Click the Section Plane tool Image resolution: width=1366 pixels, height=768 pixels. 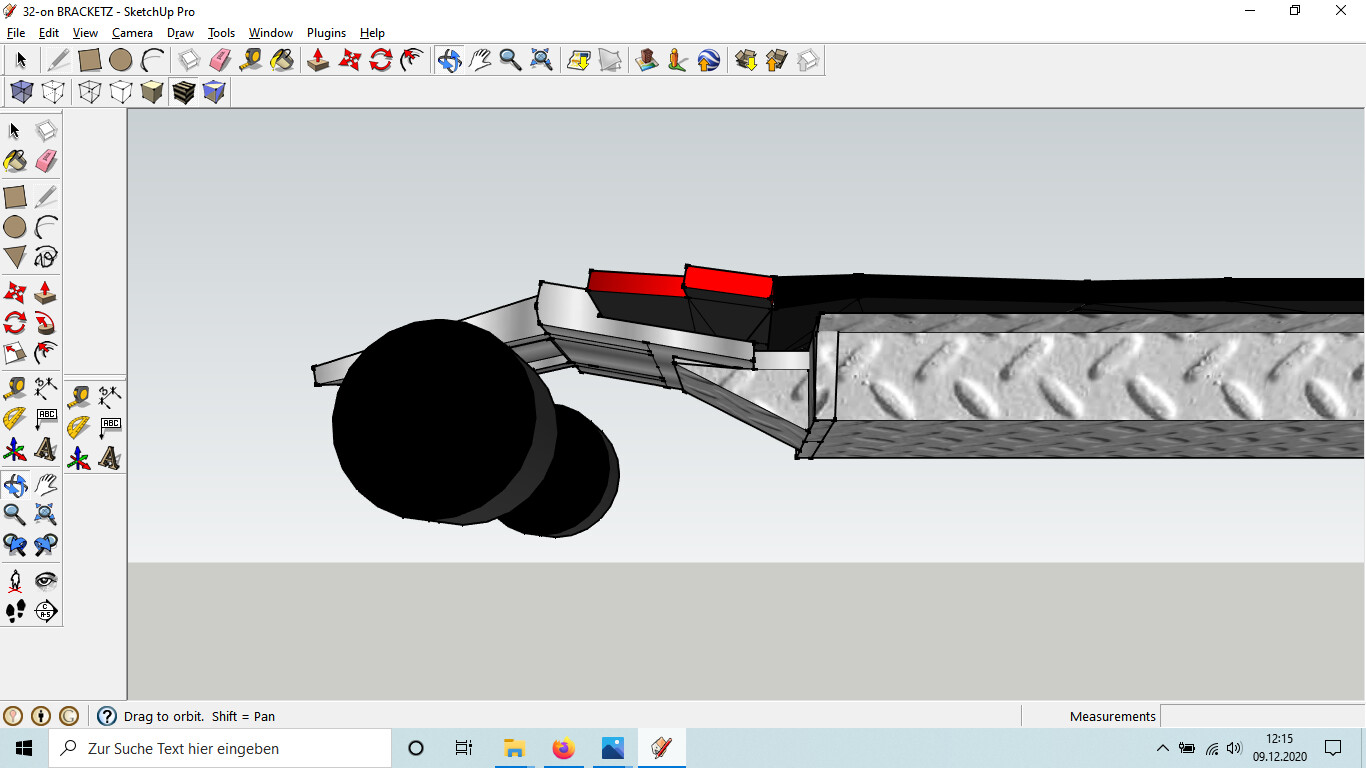[46, 611]
